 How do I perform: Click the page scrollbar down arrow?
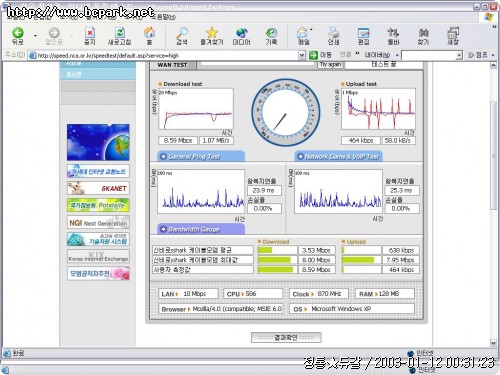tap(493, 343)
